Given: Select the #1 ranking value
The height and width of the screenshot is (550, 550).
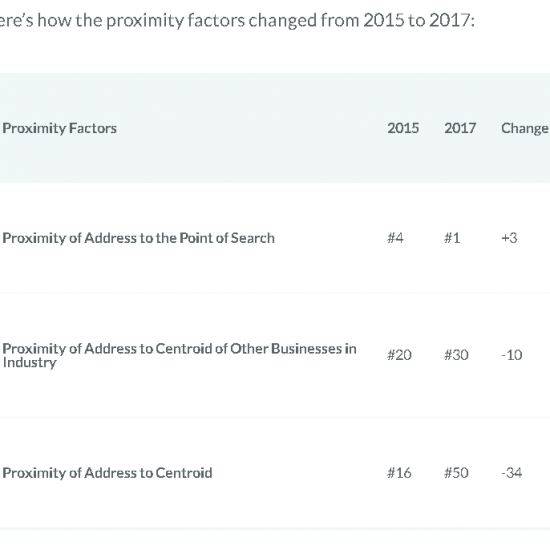Looking at the screenshot, I should [x=452, y=238].
